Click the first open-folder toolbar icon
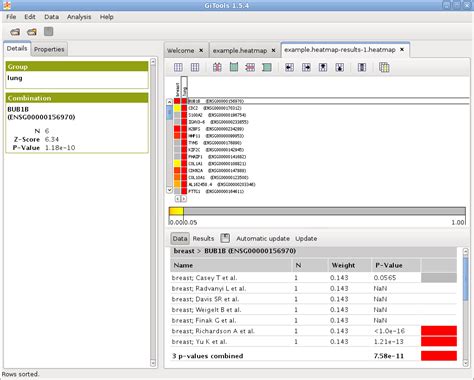 click(x=15, y=32)
